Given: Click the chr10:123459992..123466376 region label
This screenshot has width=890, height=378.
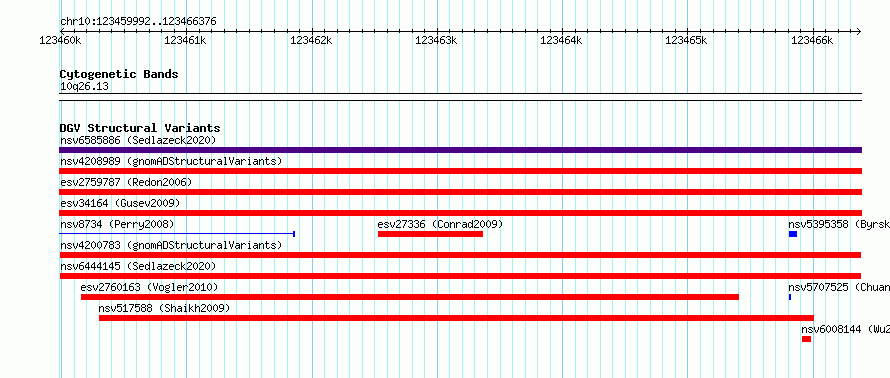Looking at the screenshot, I should pos(138,21).
